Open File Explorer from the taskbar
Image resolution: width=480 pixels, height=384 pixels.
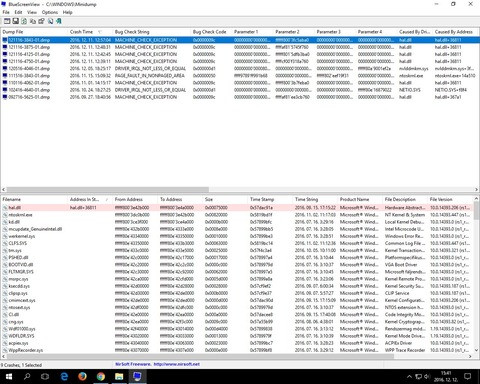pos(119,376)
